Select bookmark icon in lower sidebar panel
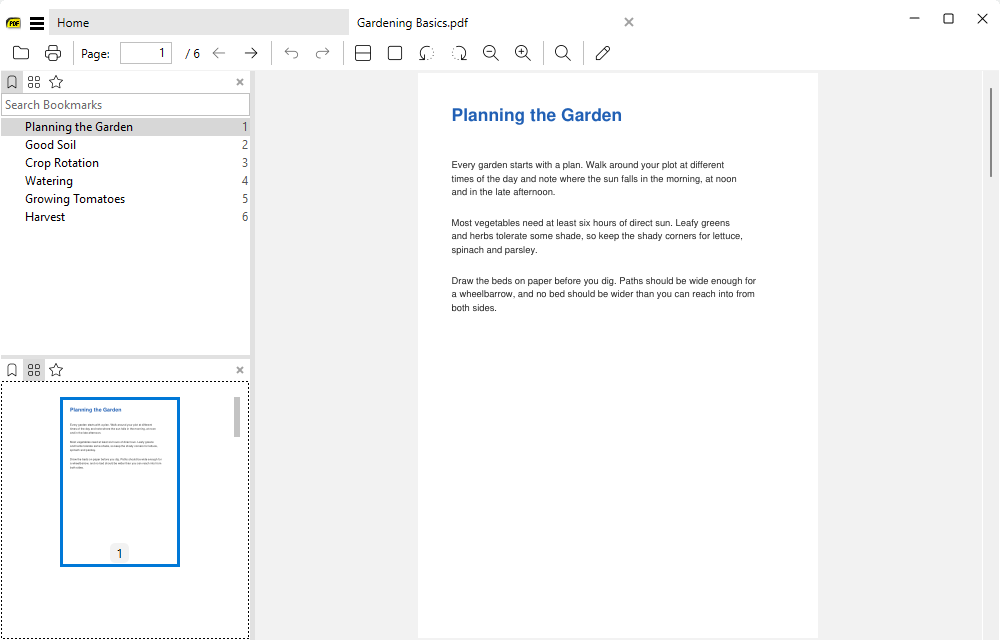Viewport: 1000px width, 641px height. coord(12,370)
